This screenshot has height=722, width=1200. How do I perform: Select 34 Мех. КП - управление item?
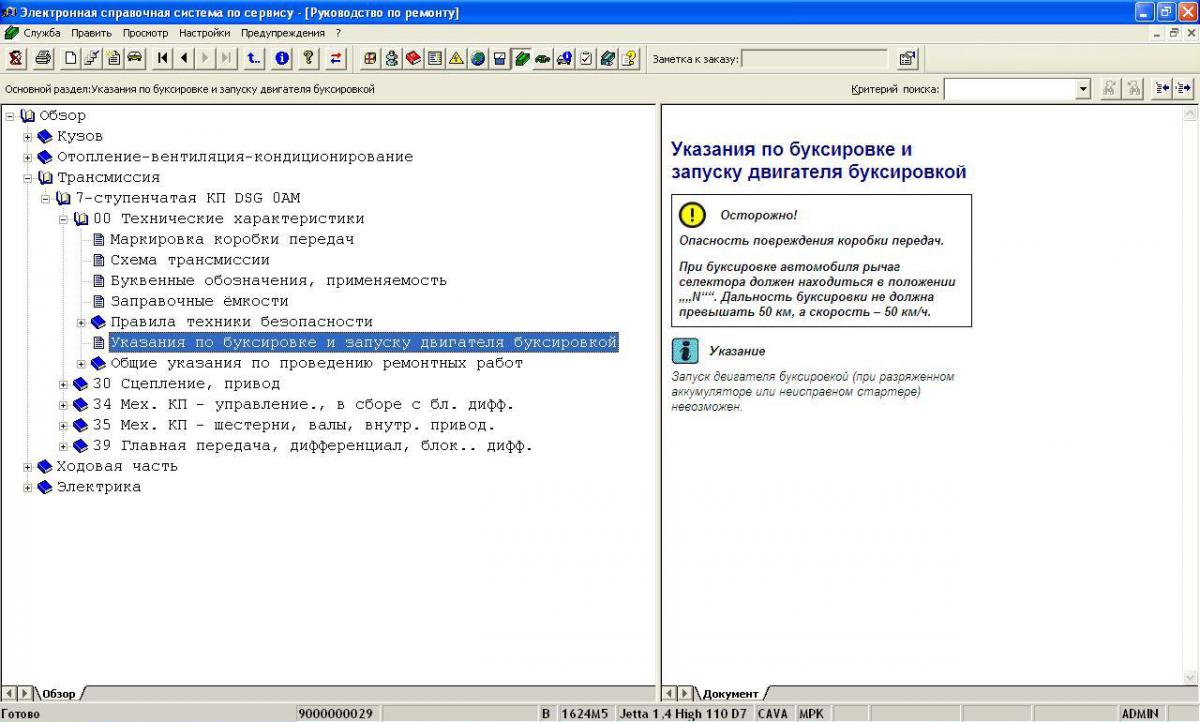pos(303,405)
